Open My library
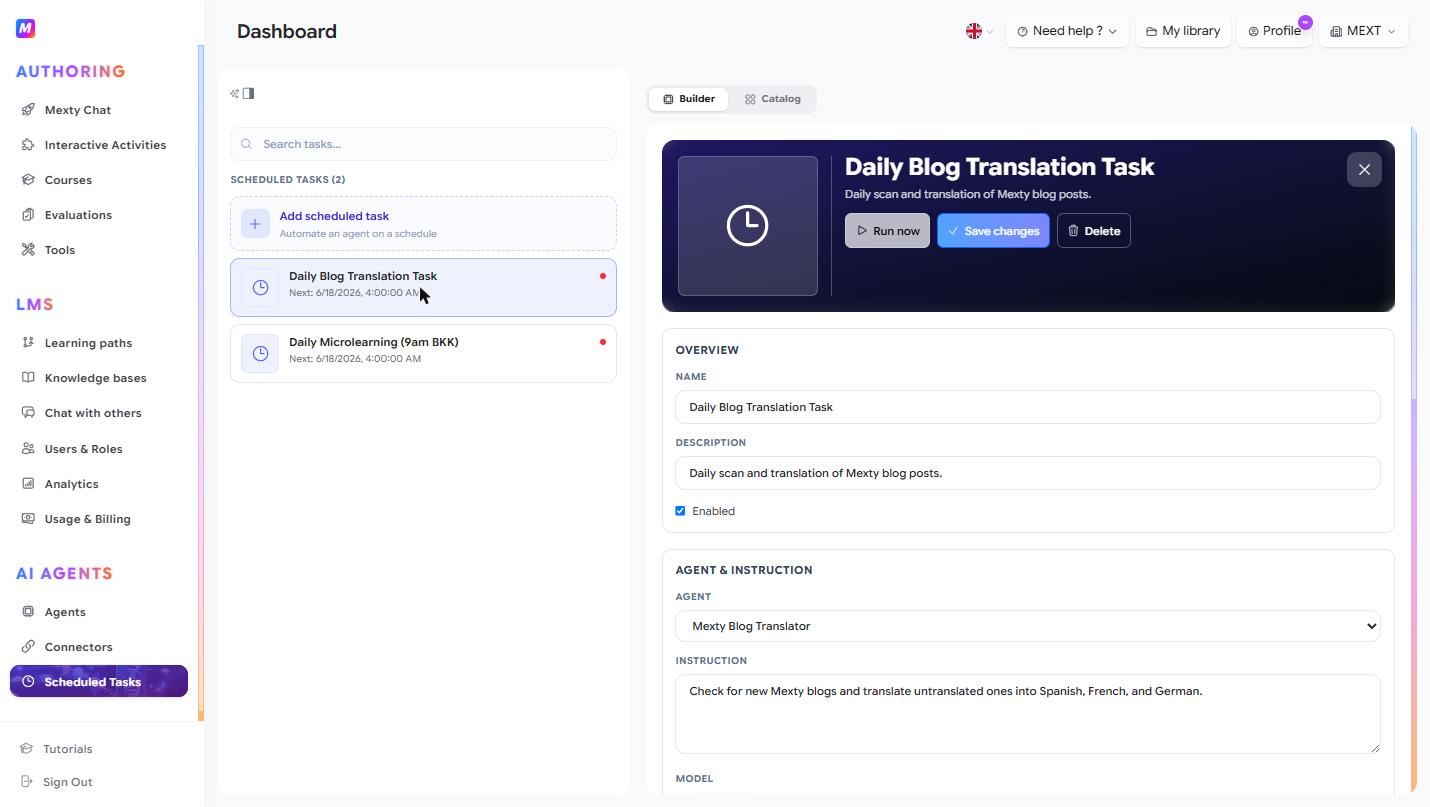The image size is (1430, 807). point(1183,31)
